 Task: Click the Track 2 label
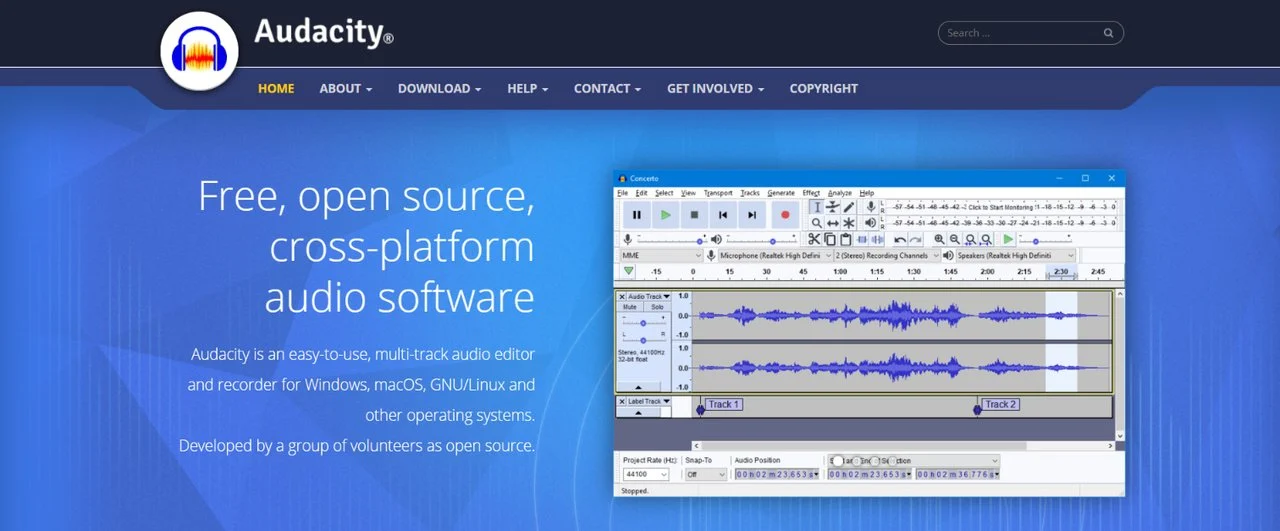1001,404
